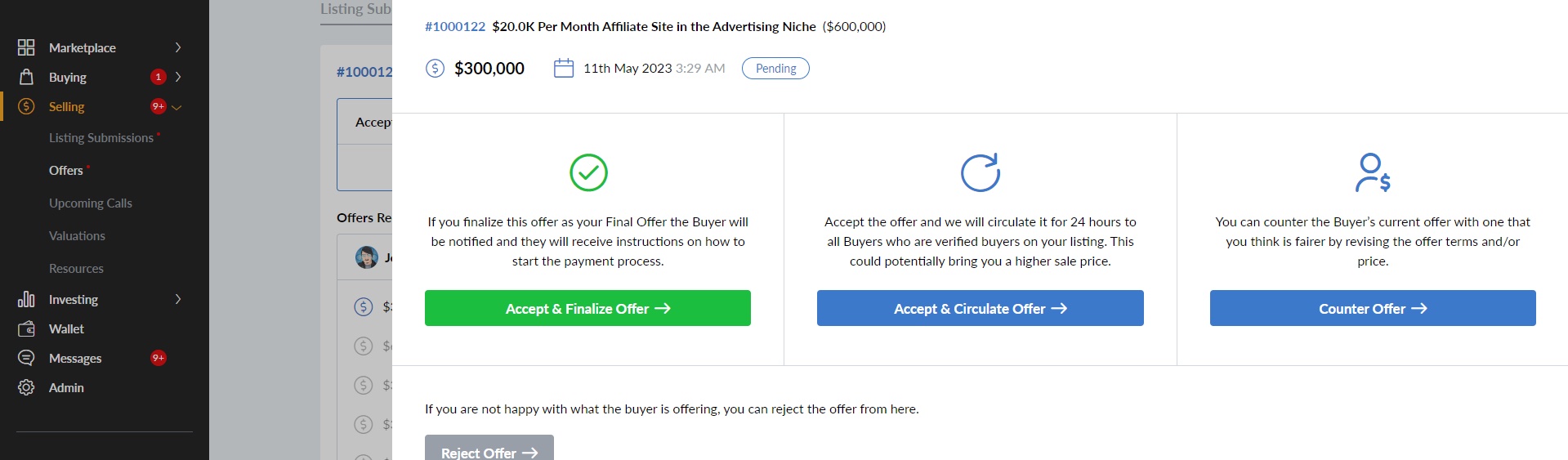Expand the Marketplace menu chevron

tap(178, 47)
